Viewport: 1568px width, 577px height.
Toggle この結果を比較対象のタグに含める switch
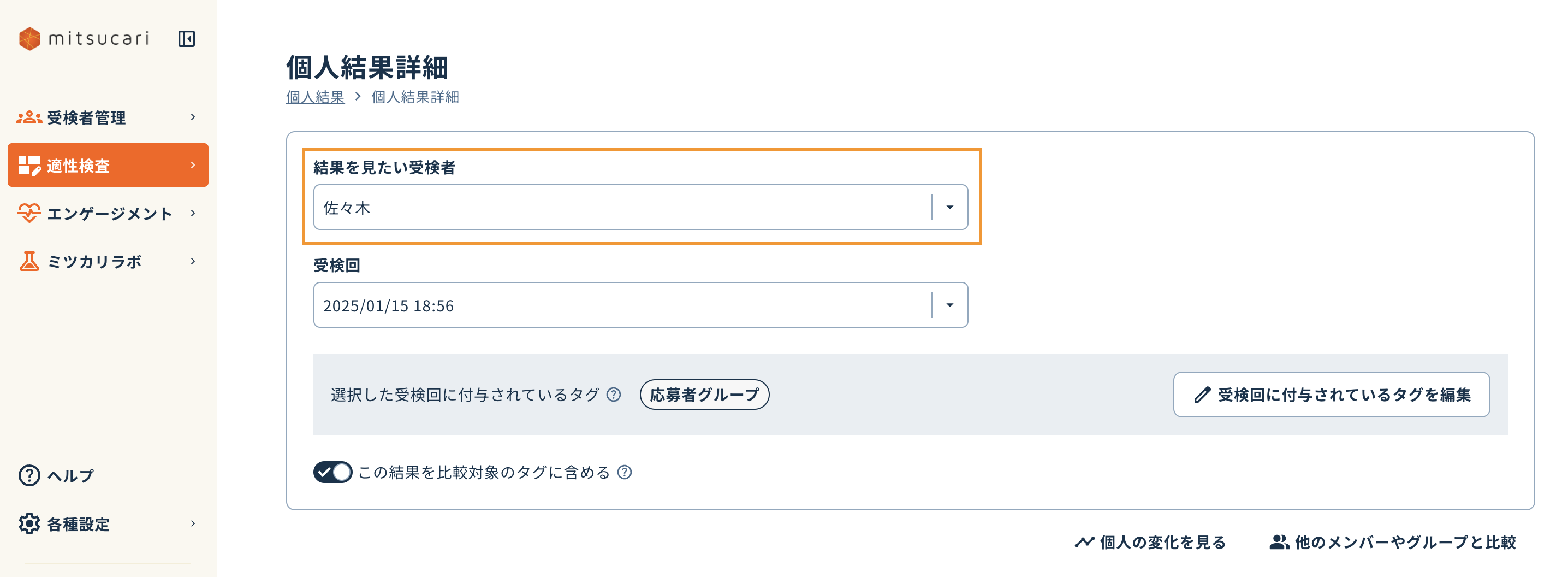coord(332,472)
